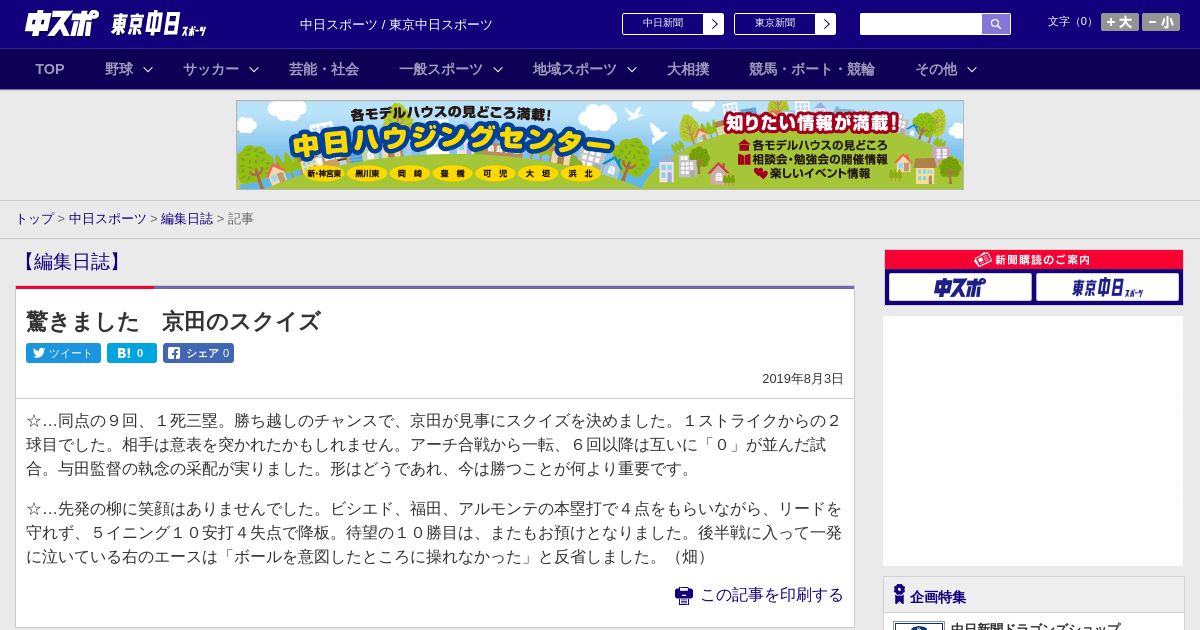The image size is (1200, 630).
Task: Open the 野球 menu
Action: [x=119, y=69]
